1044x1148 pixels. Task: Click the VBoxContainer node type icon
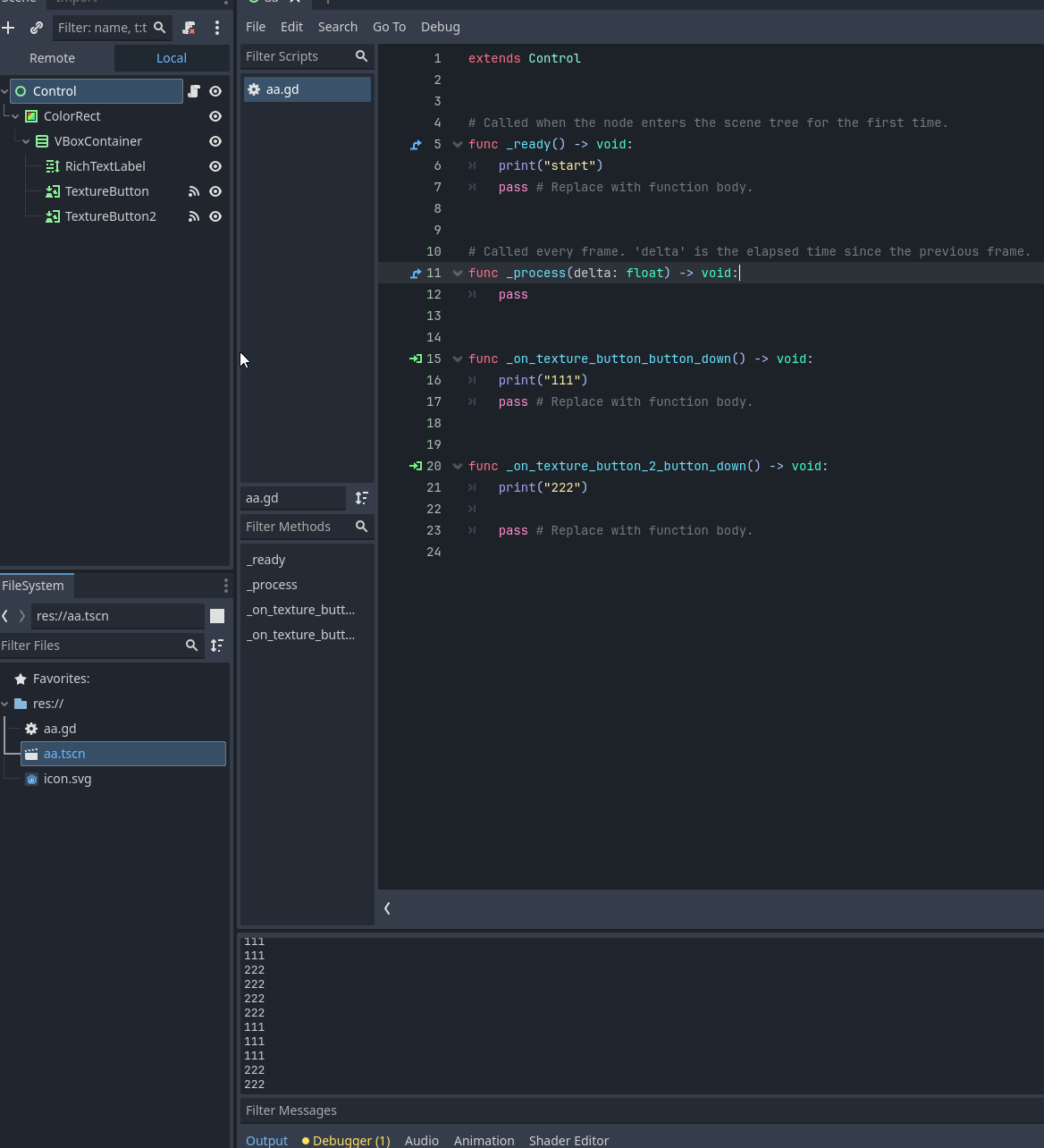[42, 141]
